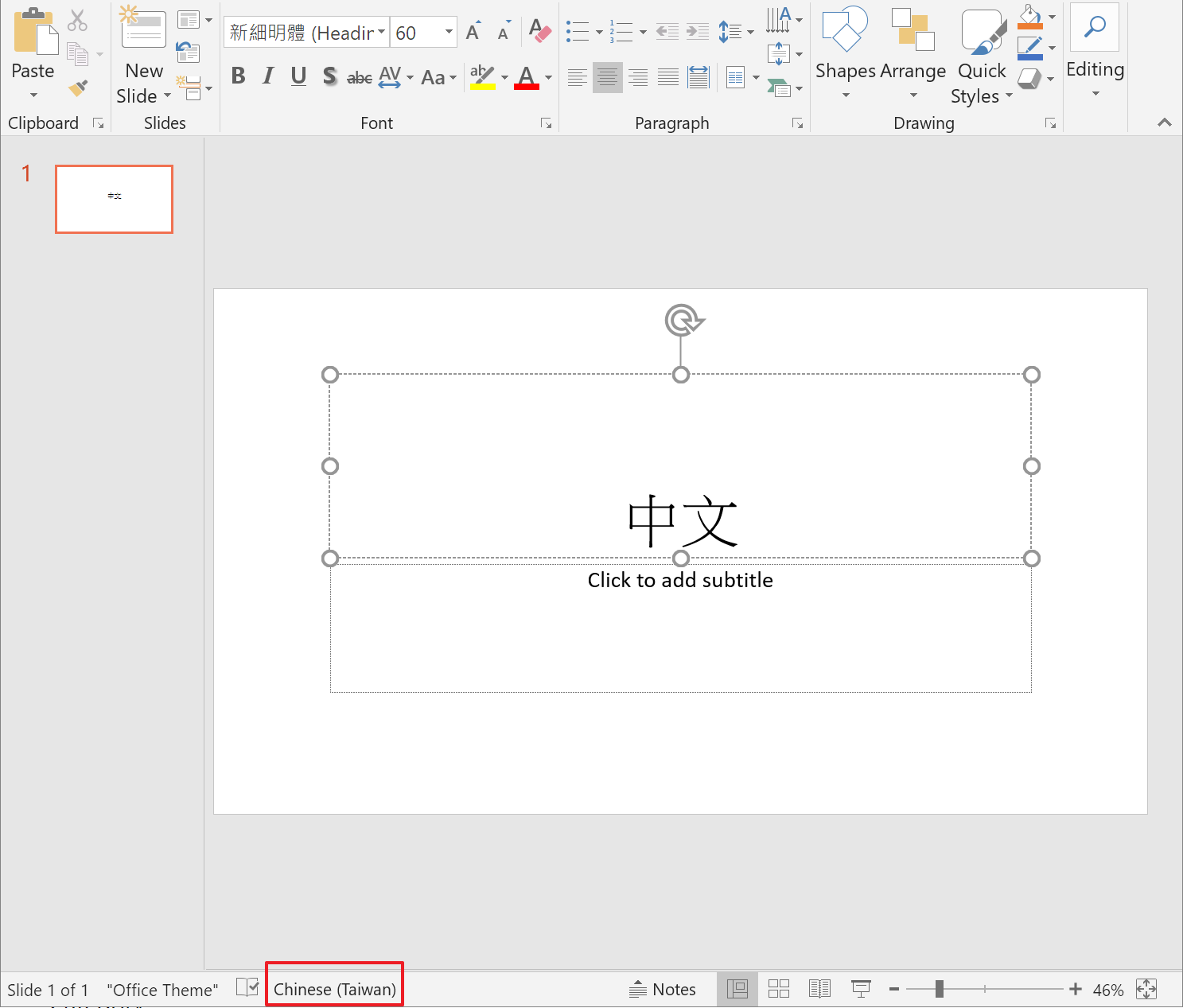This screenshot has width=1183, height=1008.
Task: Click "Click to add subtitle" placeholder
Action: tap(680, 580)
